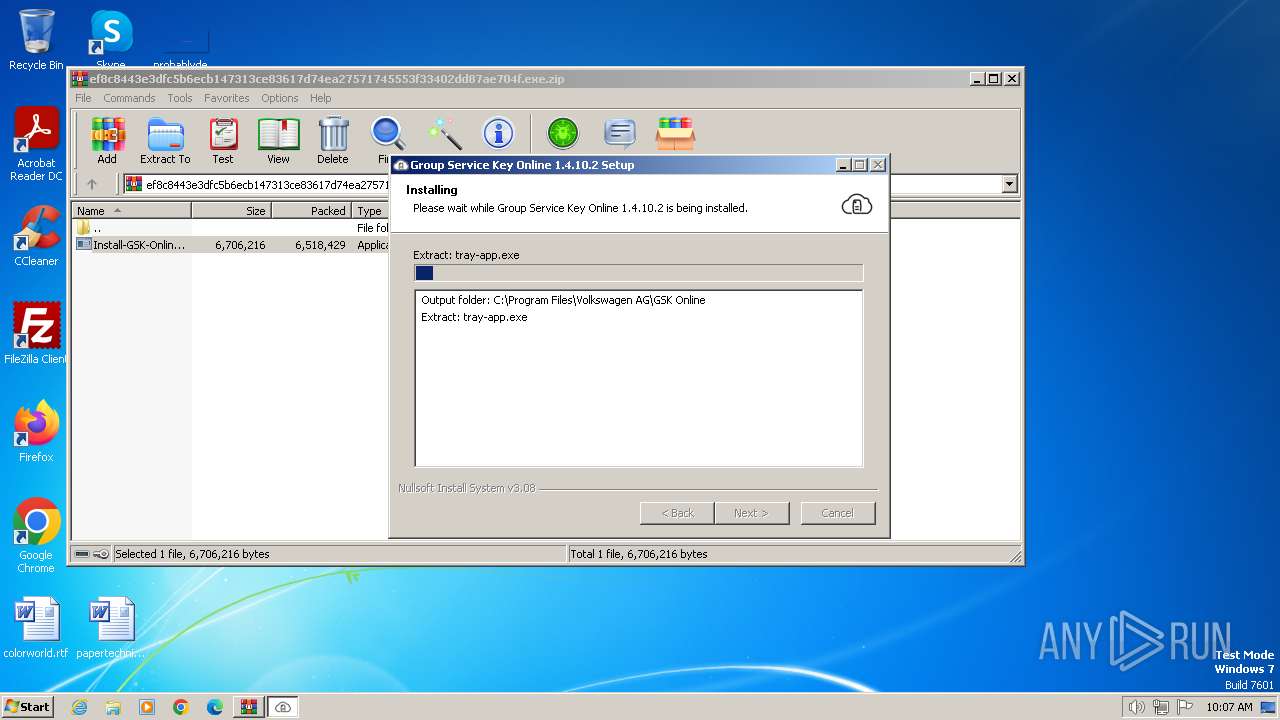Open FileZilla Client desktop shortcut
Viewport: 1280px width, 720px height.
point(36,333)
